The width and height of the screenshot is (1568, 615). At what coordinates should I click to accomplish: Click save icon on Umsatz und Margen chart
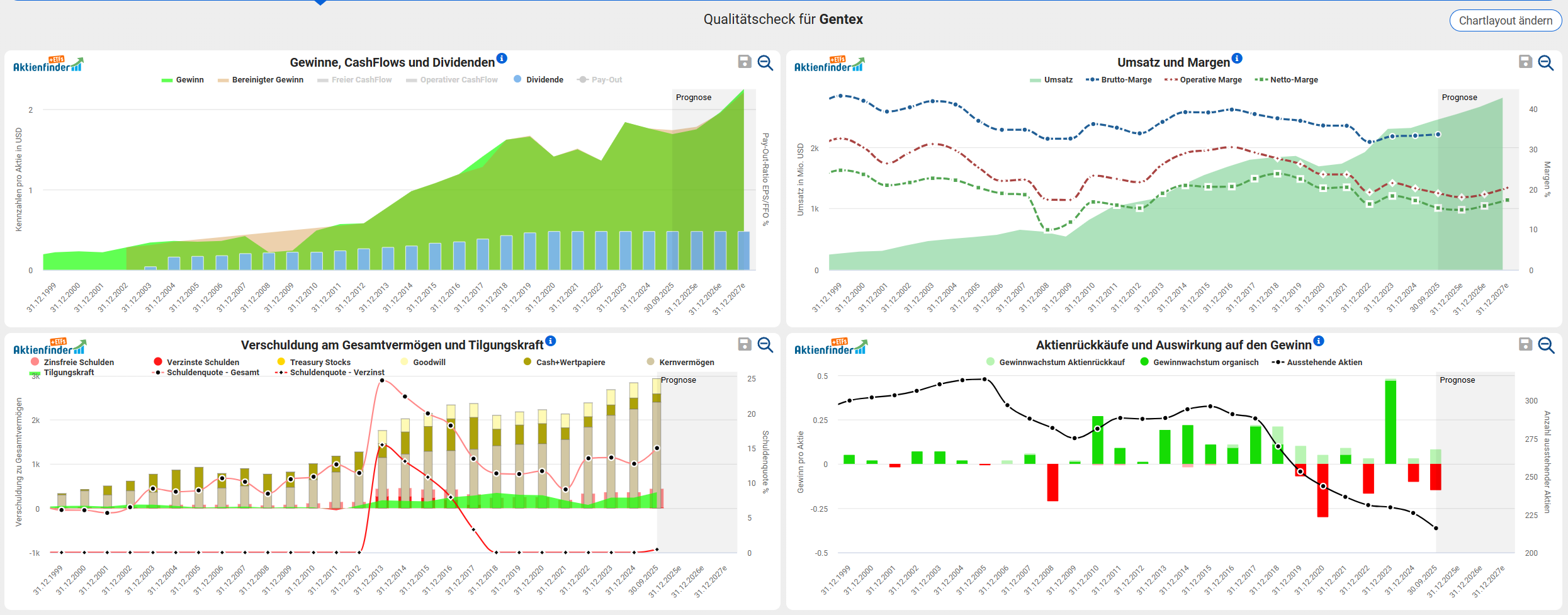1525,62
